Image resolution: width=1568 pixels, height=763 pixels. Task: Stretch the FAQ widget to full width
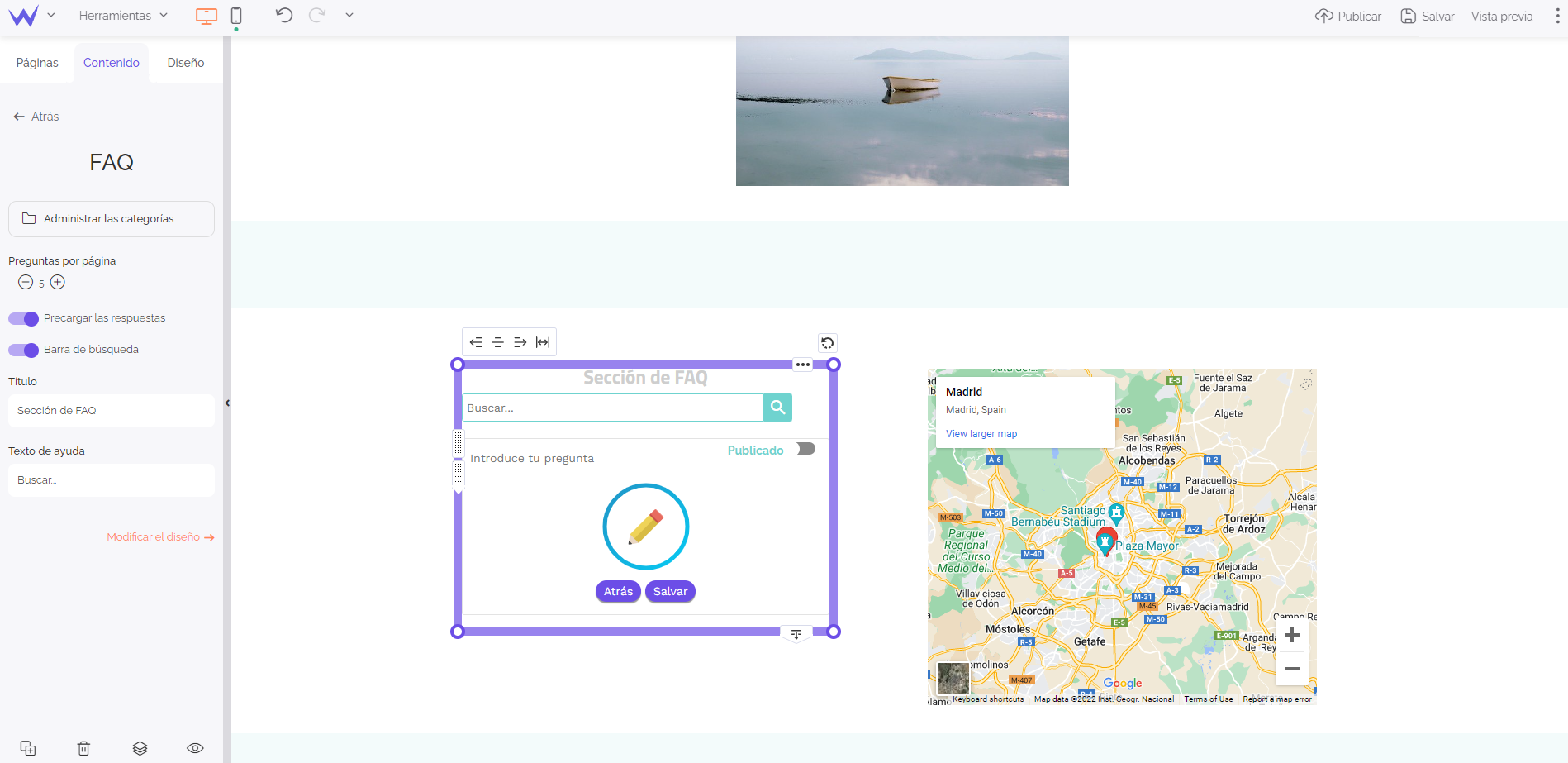click(x=543, y=342)
